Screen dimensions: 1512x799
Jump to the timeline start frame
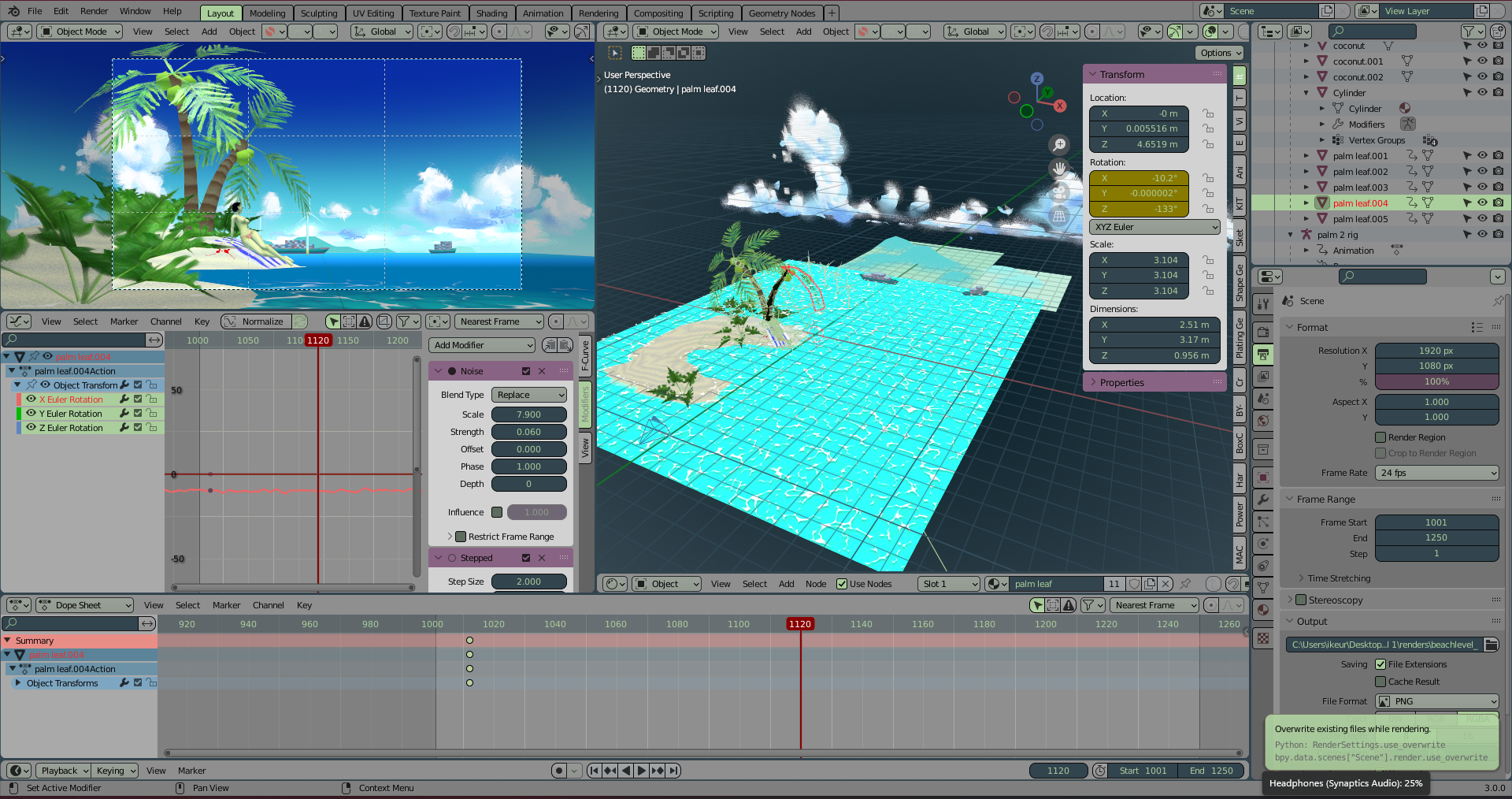[594, 771]
